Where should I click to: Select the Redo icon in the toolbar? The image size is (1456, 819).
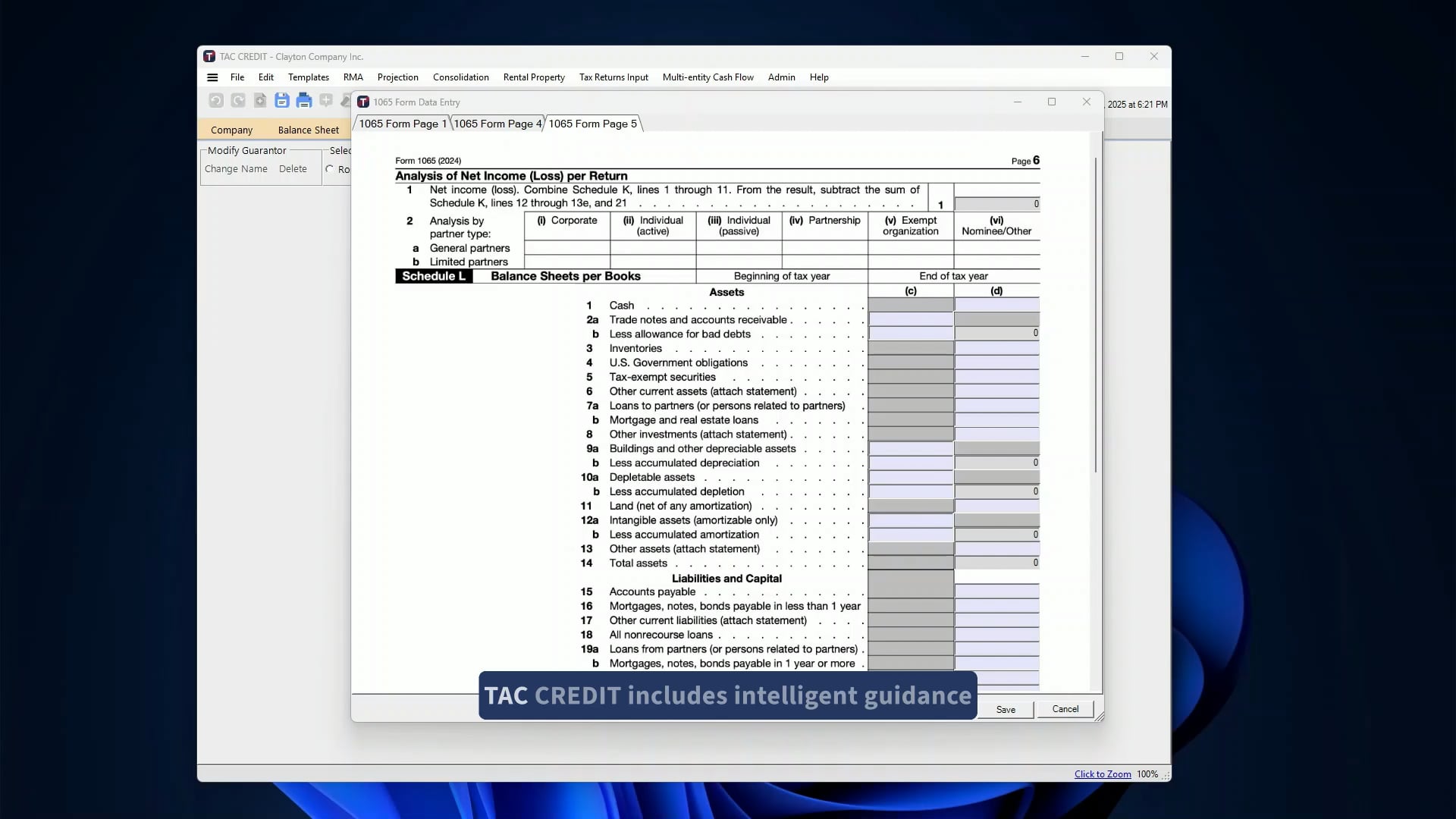coord(238,100)
